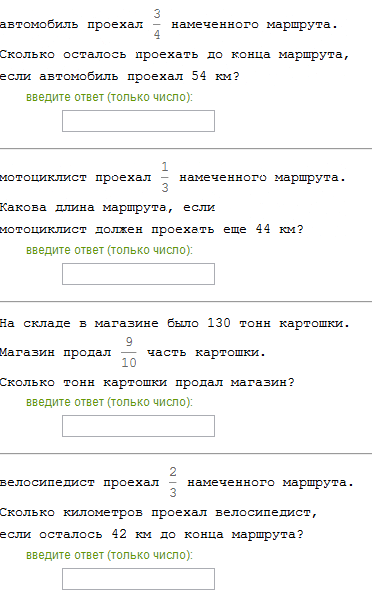This screenshot has width=372, height=596.
Task: Click the text 'мотоциклист должен проехать еще 44 км?'
Action: [152, 229]
